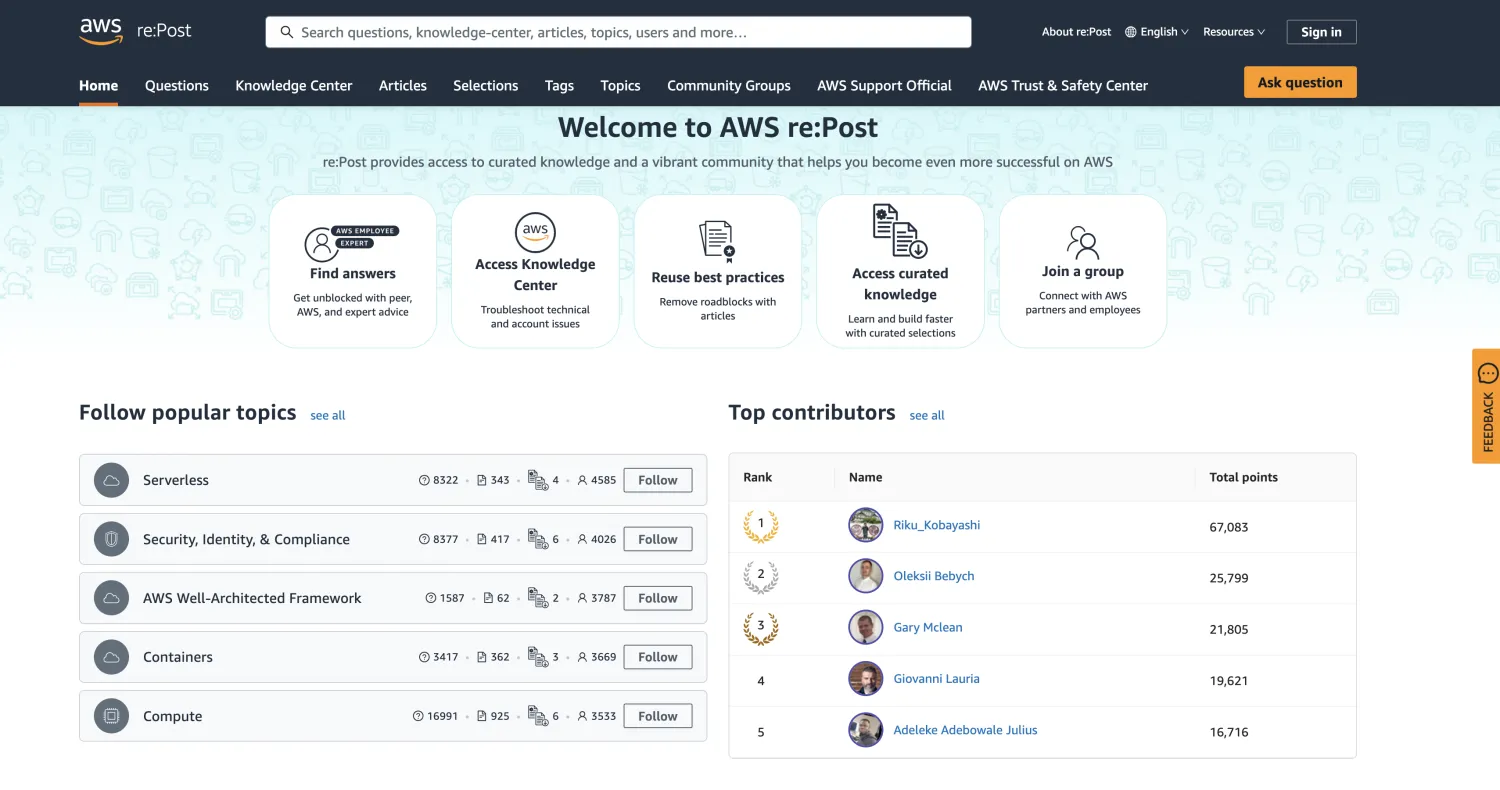Click the Serverless topic cloud icon
Viewport: 1500px width, 790px height.
click(111, 480)
